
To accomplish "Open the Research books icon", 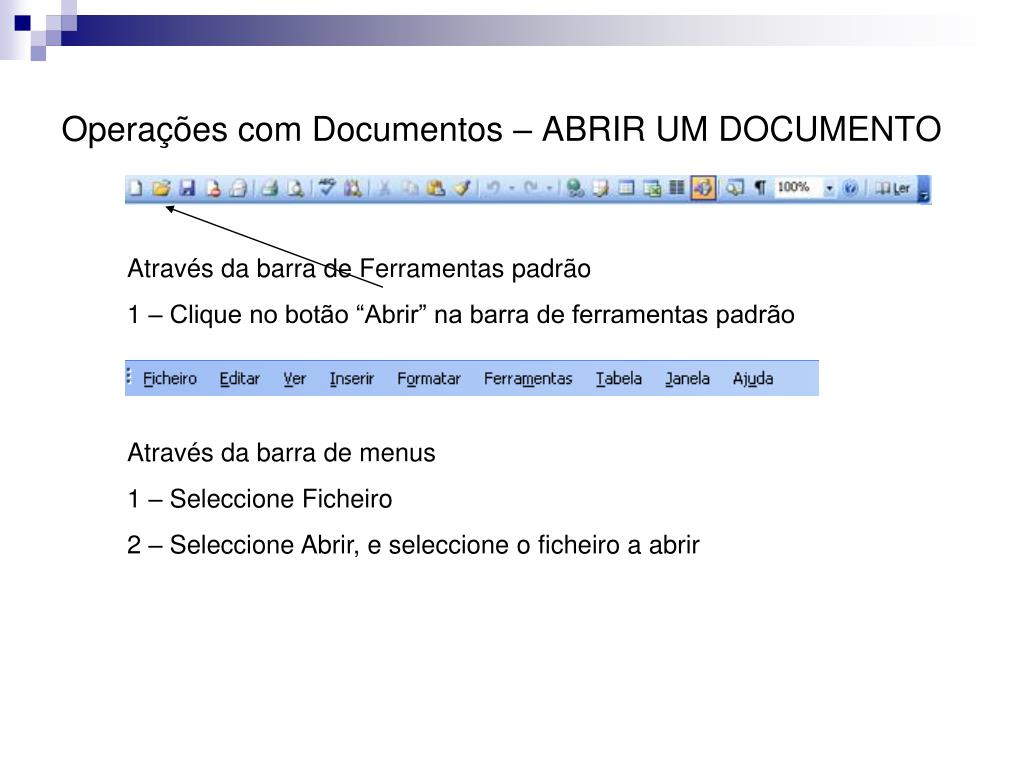I will [353, 188].
